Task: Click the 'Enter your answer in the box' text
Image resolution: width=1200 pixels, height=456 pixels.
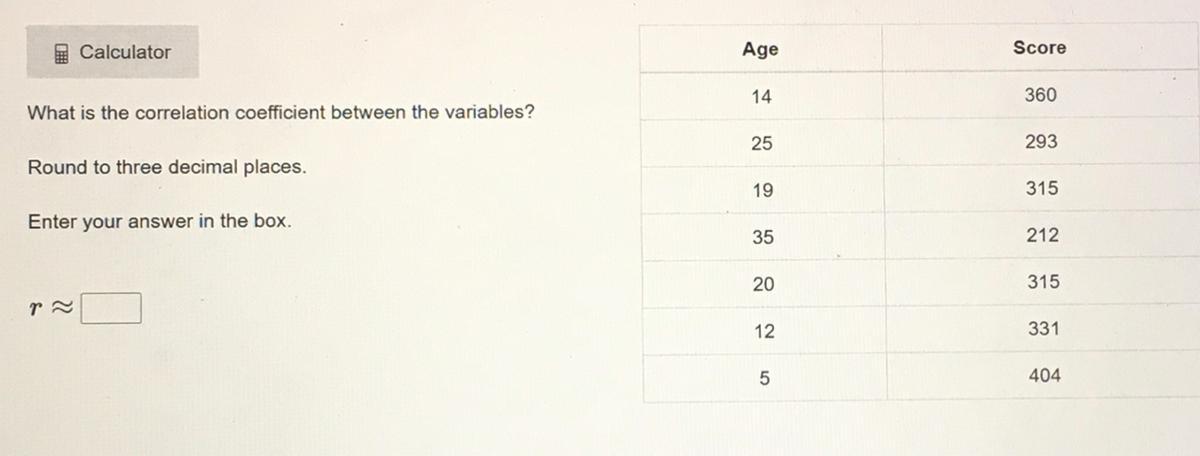Action: click(160, 221)
